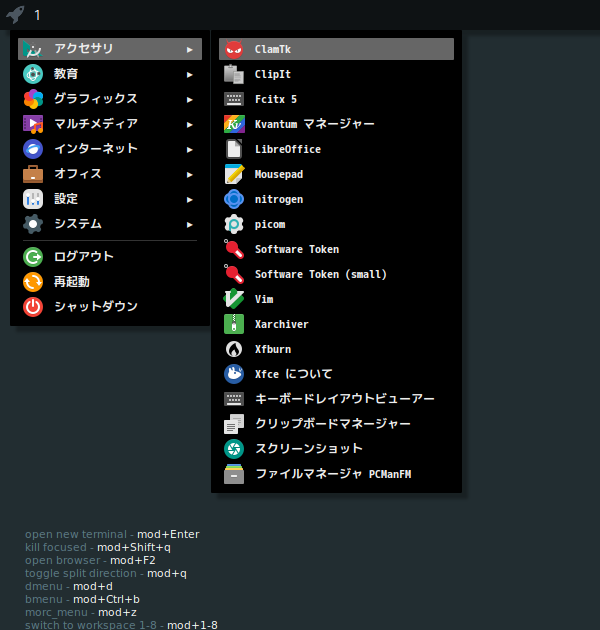Click the Fcitx 5 keyboard icon
Image resolution: width=600 pixels, height=630 pixels.
tap(233, 99)
